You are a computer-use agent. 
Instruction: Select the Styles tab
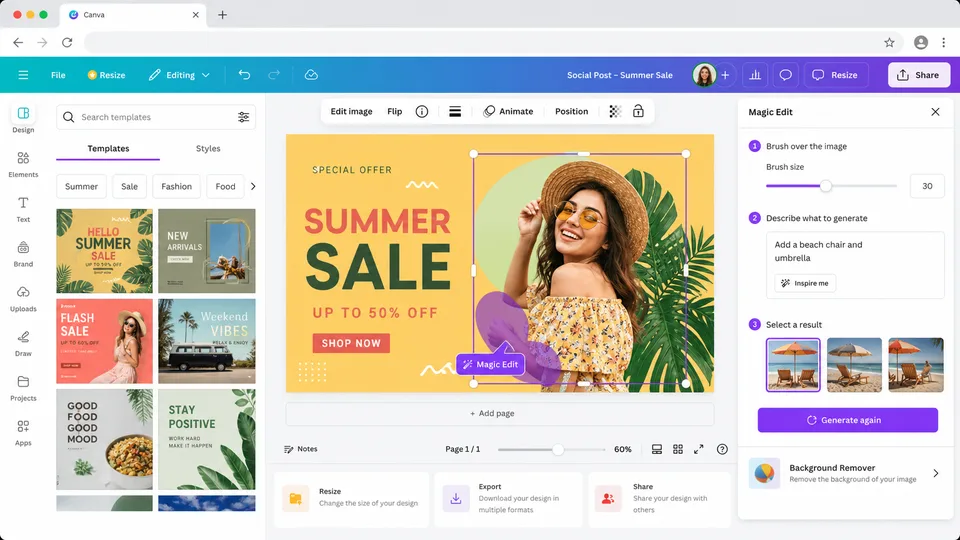click(208, 148)
